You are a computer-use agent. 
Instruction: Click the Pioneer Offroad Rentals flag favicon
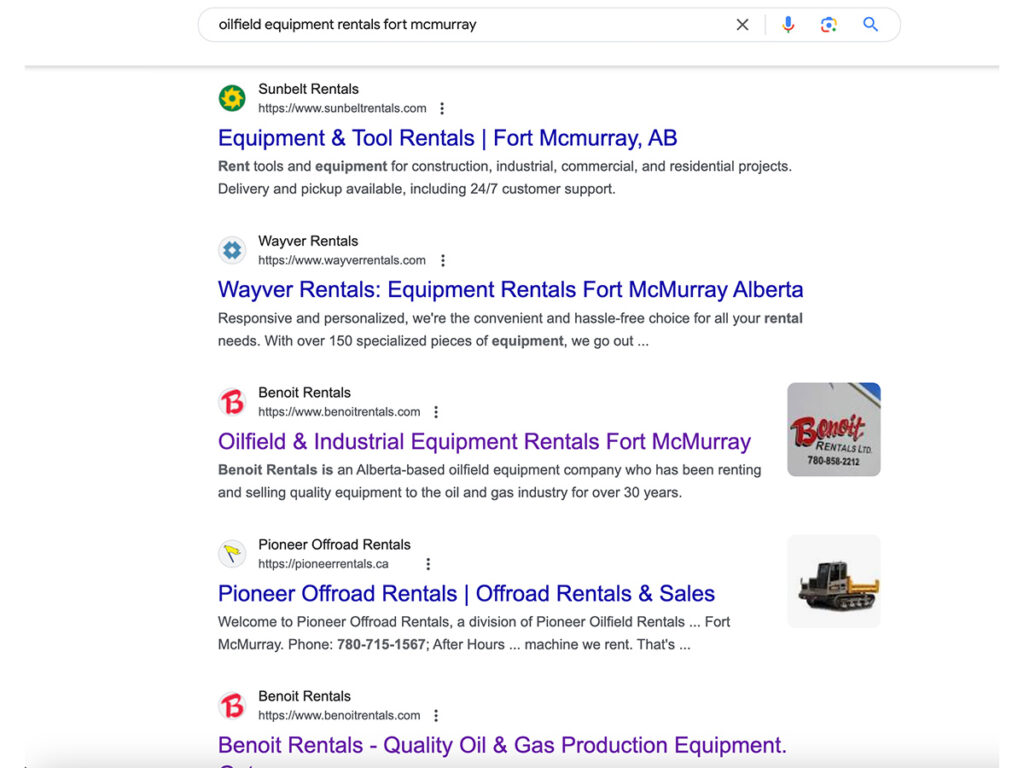[x=231, y=553]
